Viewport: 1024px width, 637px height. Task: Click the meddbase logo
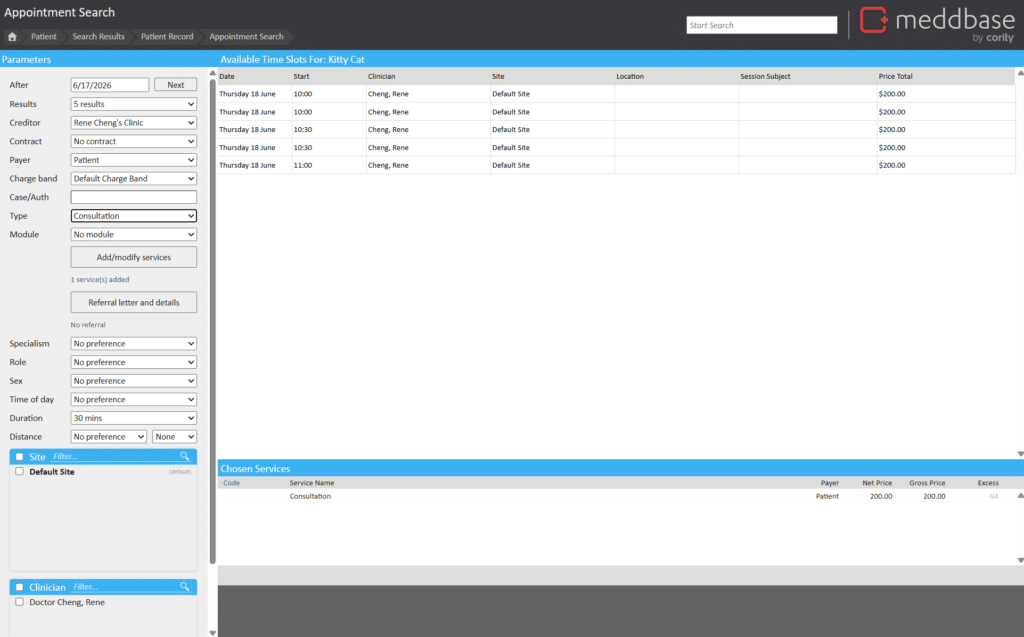coord(936,24)
